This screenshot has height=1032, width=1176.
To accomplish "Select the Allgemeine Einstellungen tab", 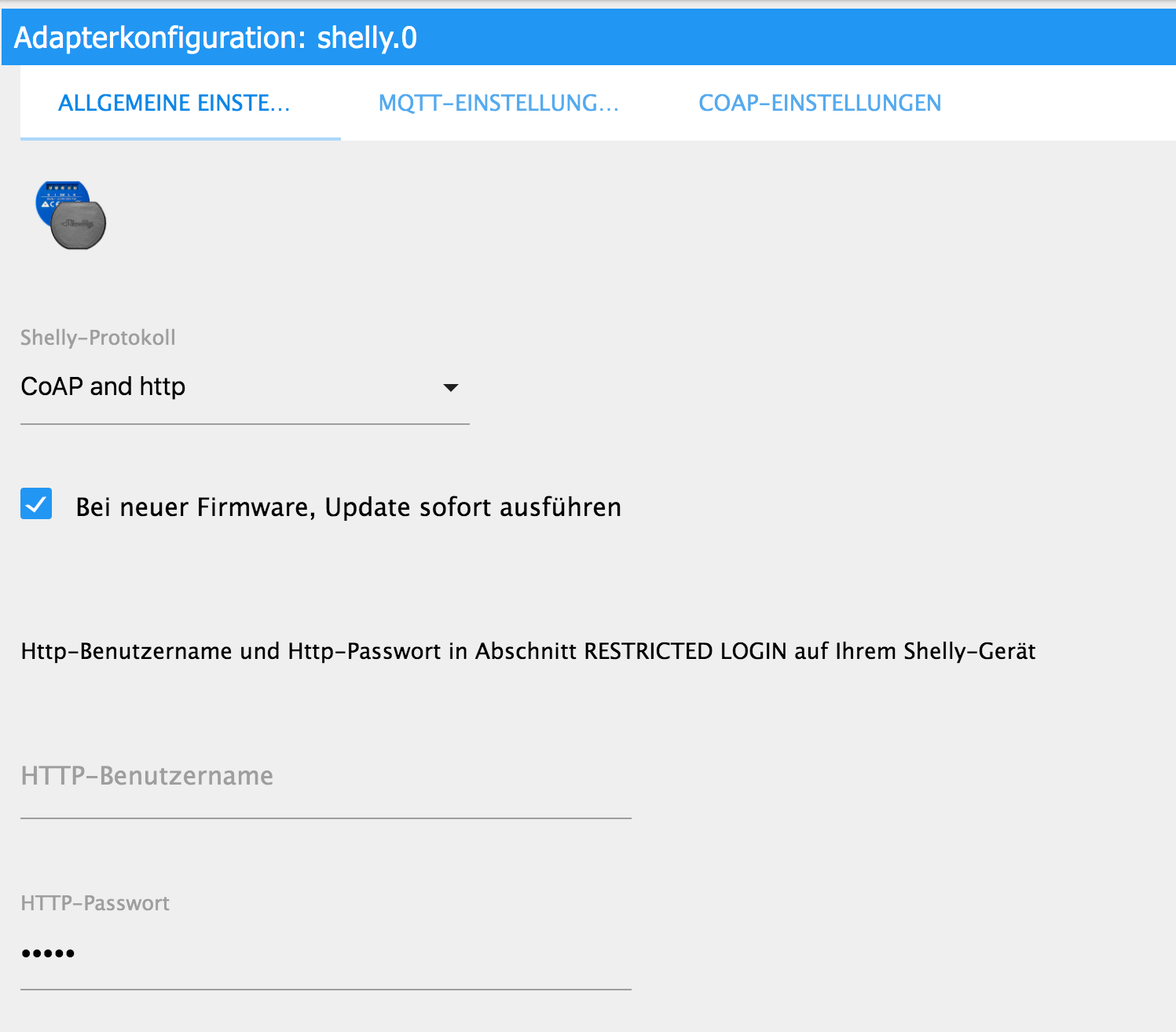I will [174, 103].
